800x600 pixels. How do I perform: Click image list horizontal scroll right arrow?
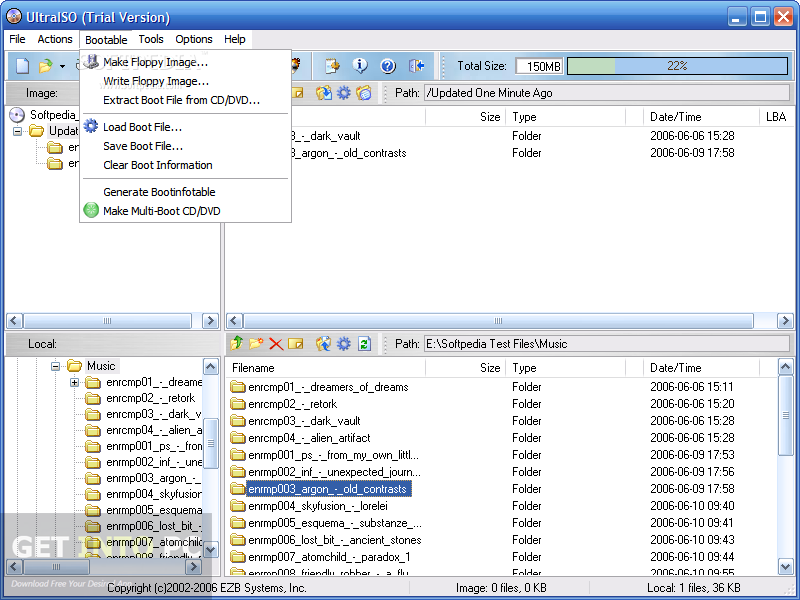(x=785, y=320)
